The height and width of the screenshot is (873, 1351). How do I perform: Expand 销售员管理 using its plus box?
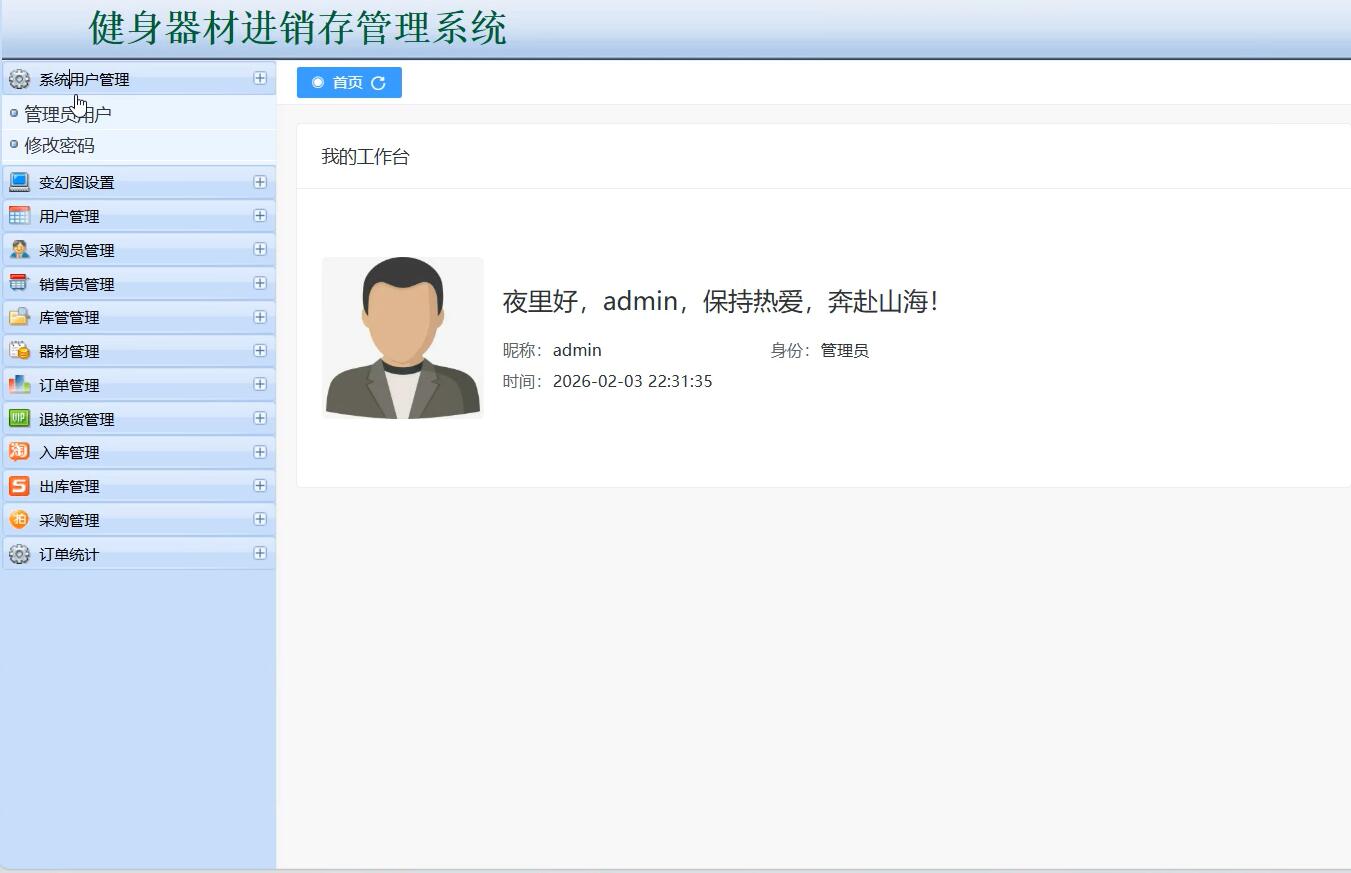point(260,283)
